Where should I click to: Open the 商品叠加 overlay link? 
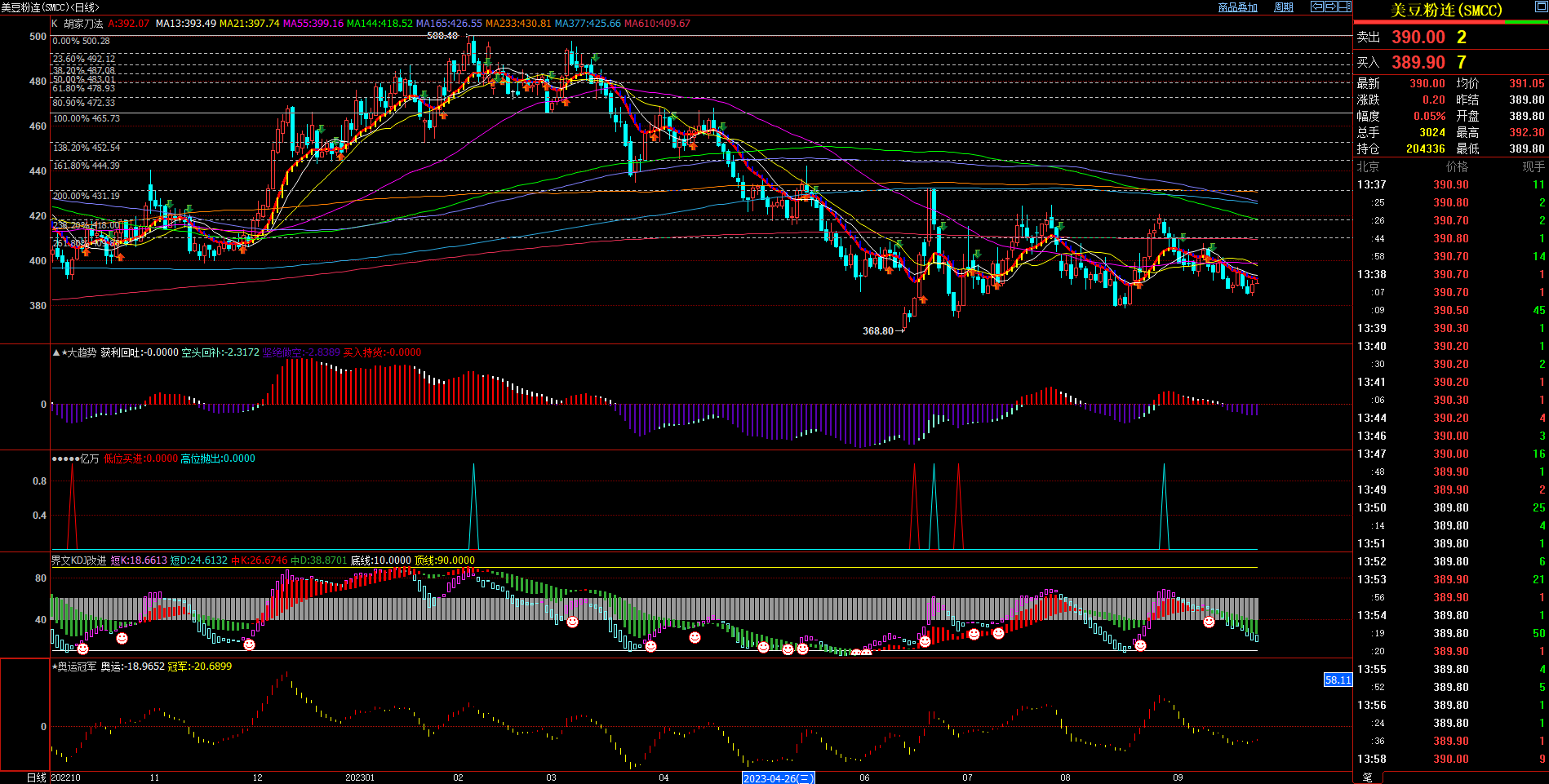pos(1237,7)
